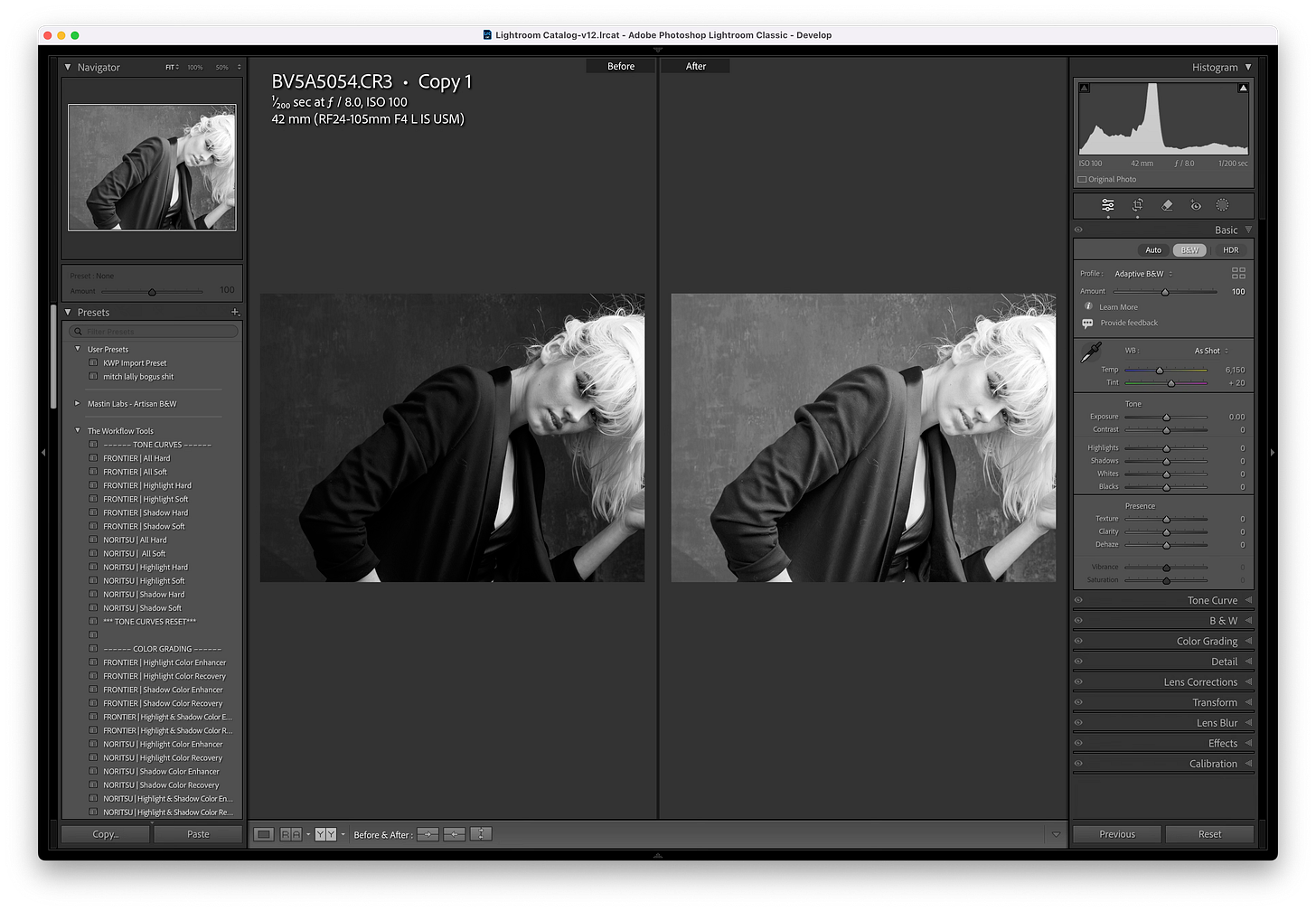Enable the Original Photo histogram checkbox
The height and width of the screenshot is (911, 1316).
click(1082, 179)
